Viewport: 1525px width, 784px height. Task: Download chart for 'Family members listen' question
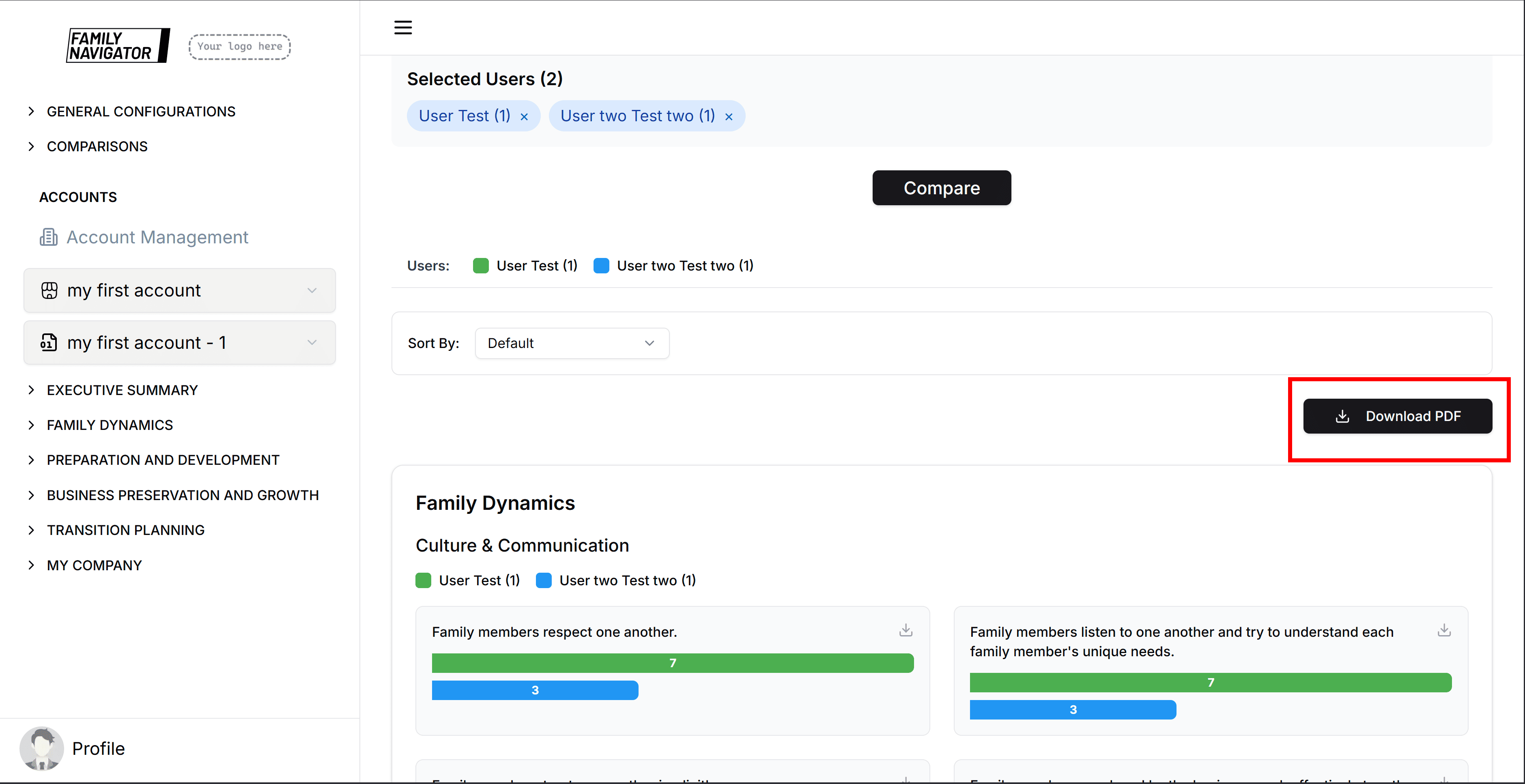[x=1444, y=630]
